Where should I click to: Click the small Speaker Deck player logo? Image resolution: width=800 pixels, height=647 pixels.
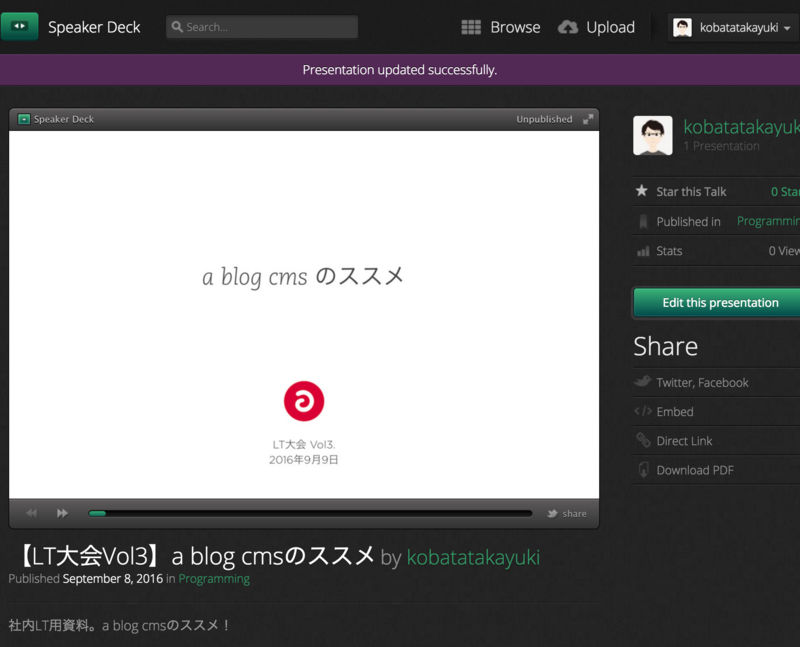click(x=23, y=119)
